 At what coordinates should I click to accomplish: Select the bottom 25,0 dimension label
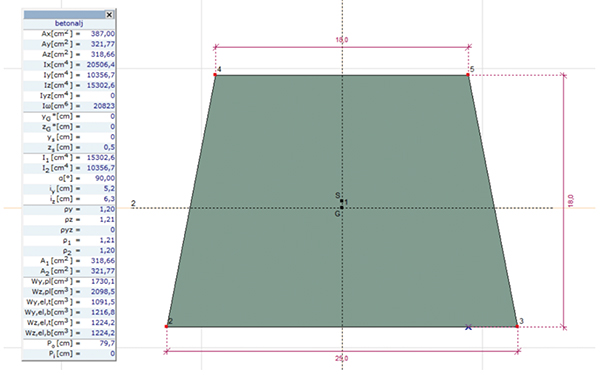(342, 359)
